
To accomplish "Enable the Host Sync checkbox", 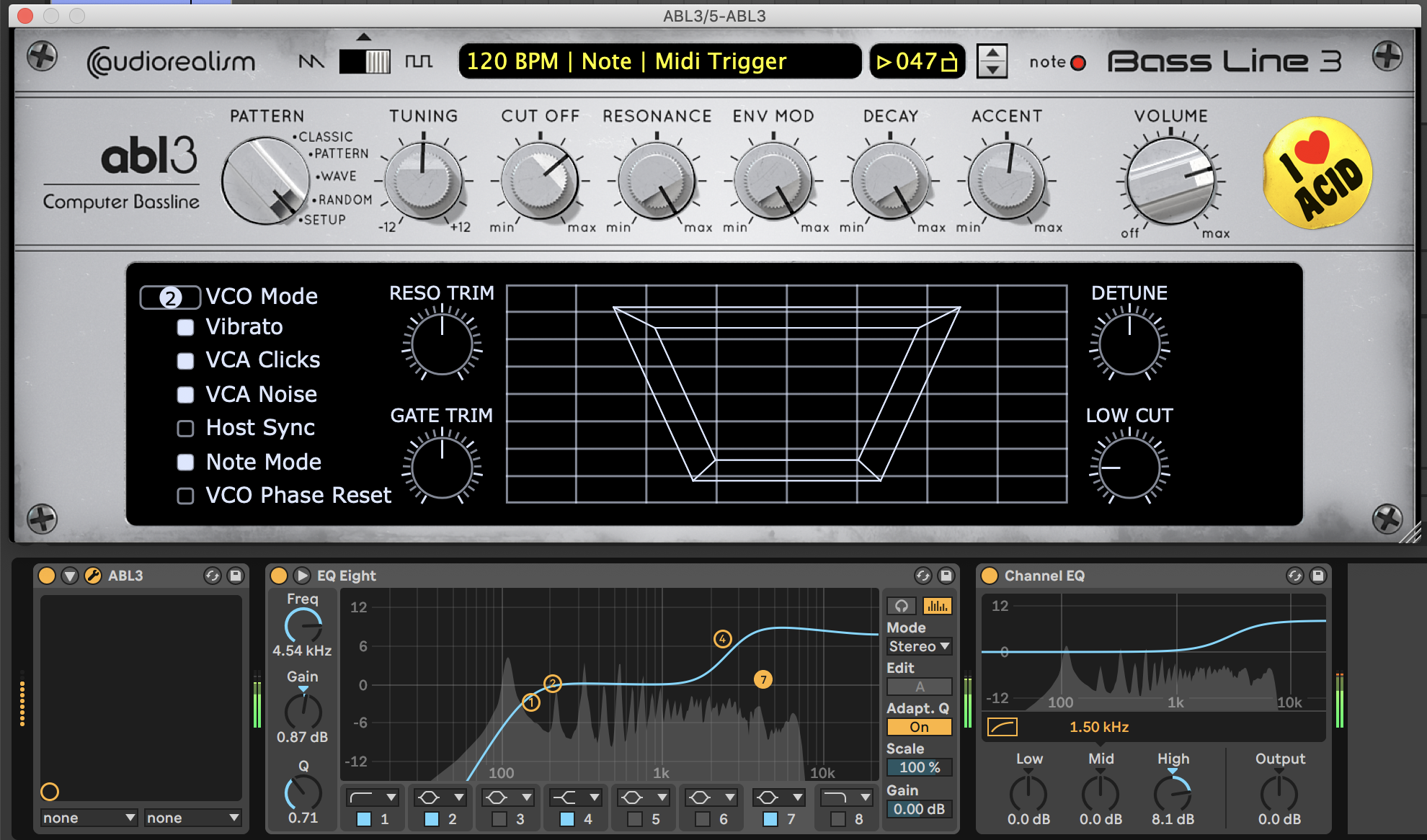I will (185, 429).
